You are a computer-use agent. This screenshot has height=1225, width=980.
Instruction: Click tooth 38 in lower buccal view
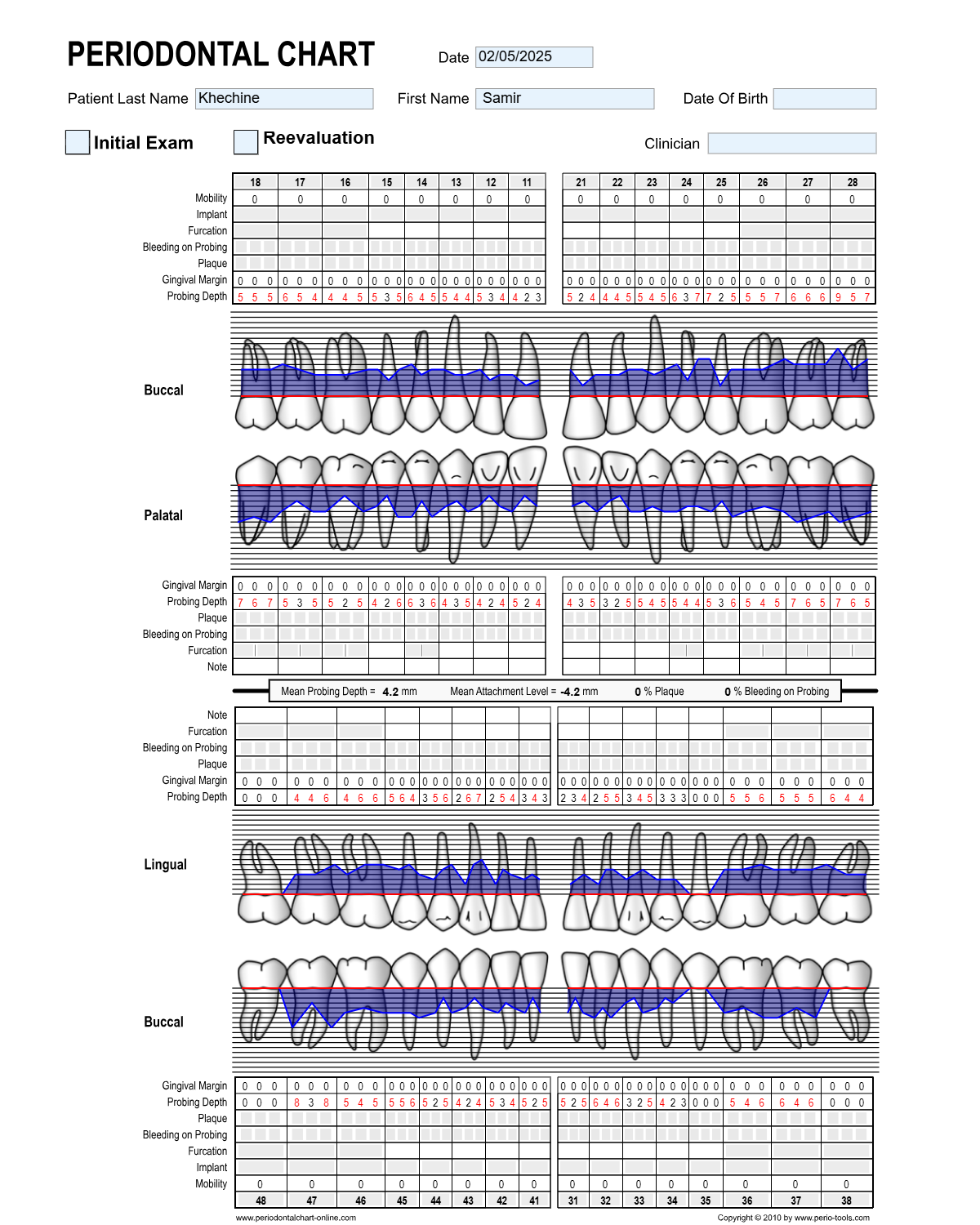pyautogui.click(x=847, y=1000)
